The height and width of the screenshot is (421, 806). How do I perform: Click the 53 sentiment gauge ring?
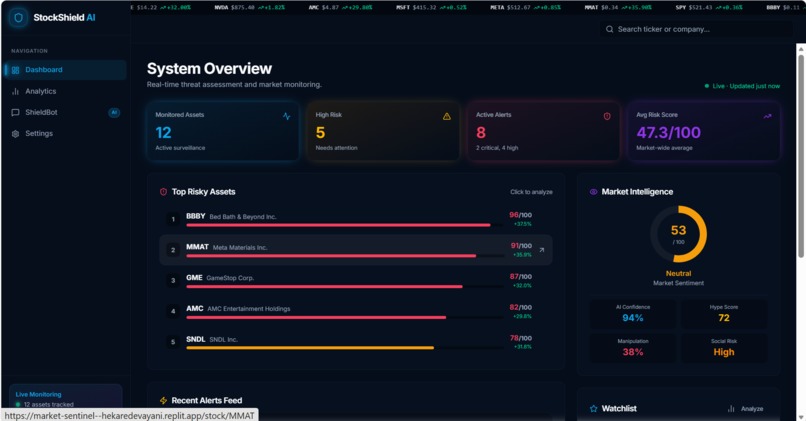679,234
